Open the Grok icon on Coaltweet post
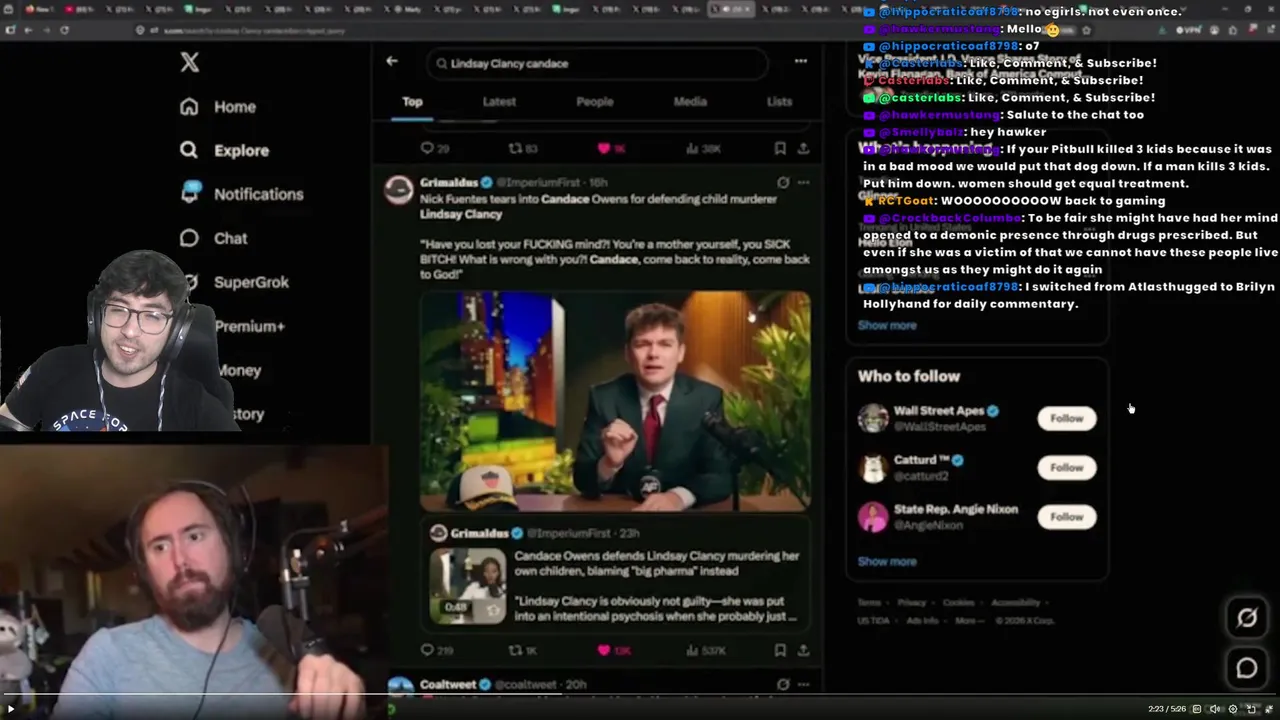Viewport: 1280px width, 720px height. coord(783,684)
